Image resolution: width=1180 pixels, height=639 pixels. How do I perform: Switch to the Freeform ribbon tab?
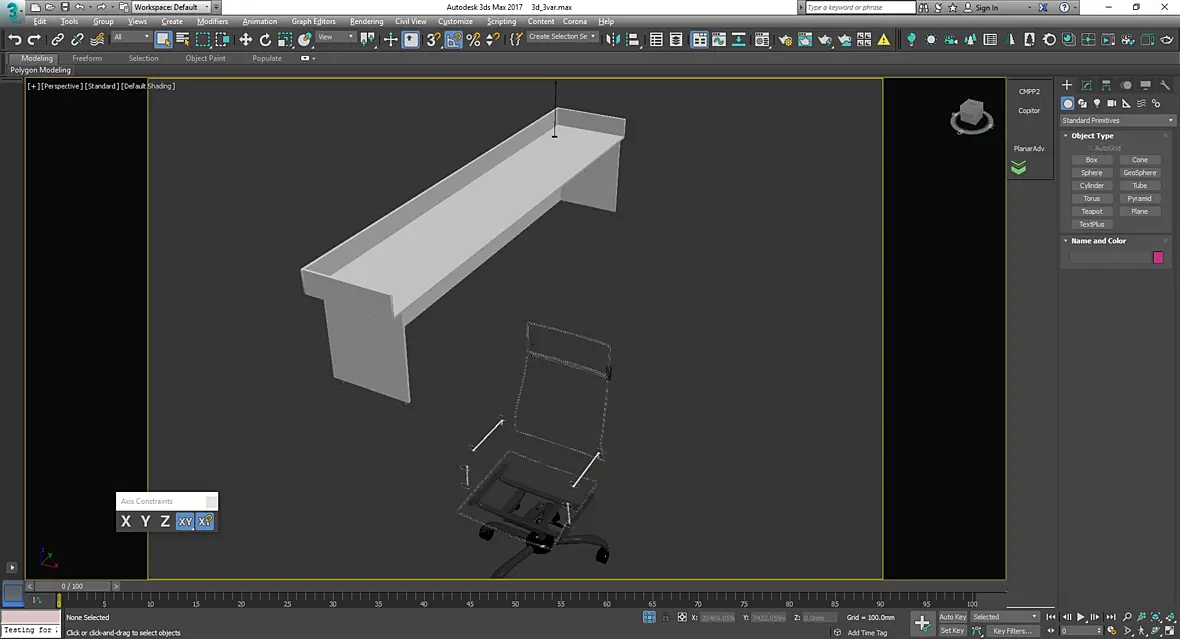click(x=87, y=58)
